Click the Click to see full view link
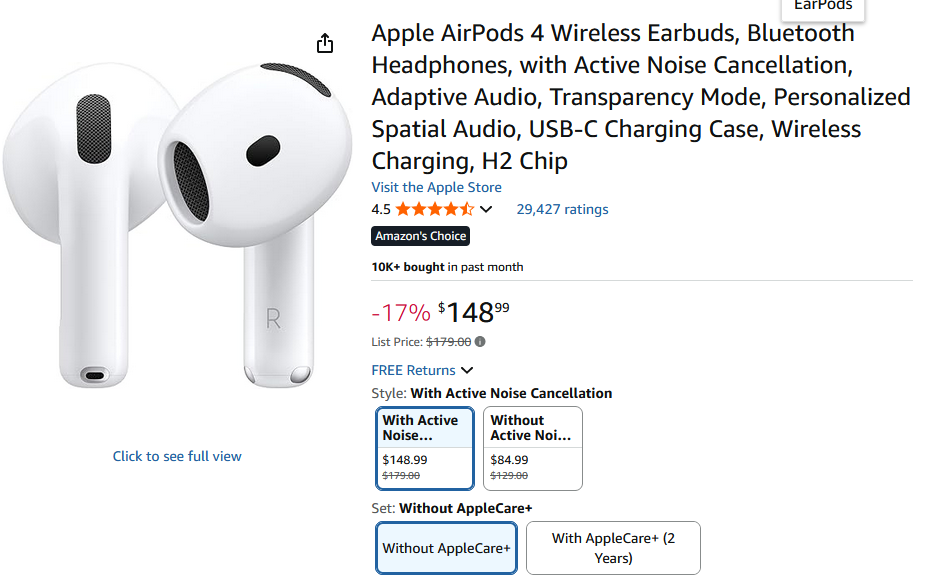The width and height of the screenshot is (926, 586). click(177, 456)
